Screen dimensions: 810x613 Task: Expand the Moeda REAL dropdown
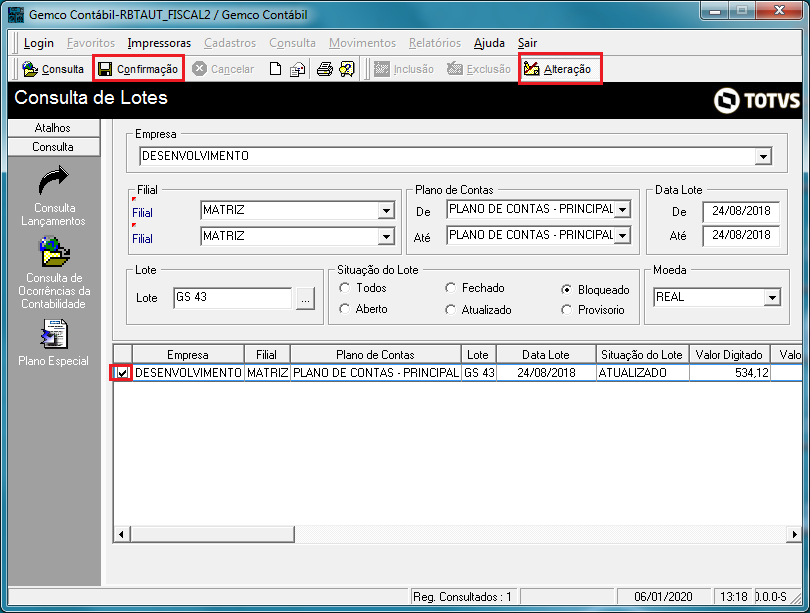pos(772,297)
